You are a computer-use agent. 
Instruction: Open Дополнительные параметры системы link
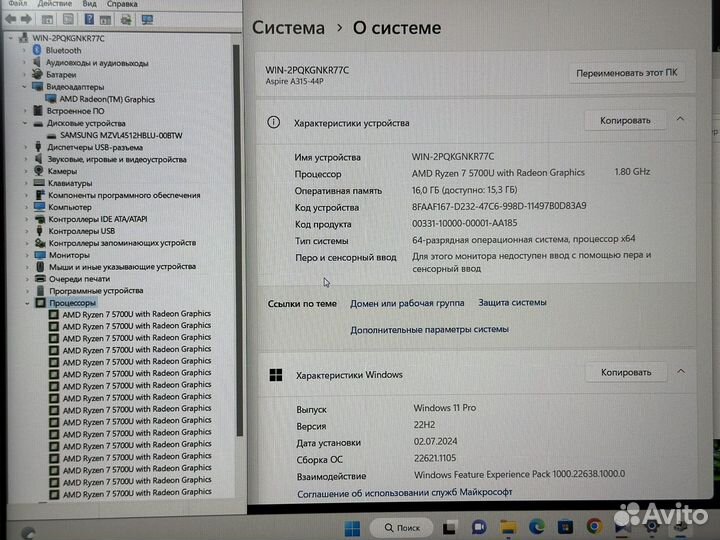429,330
